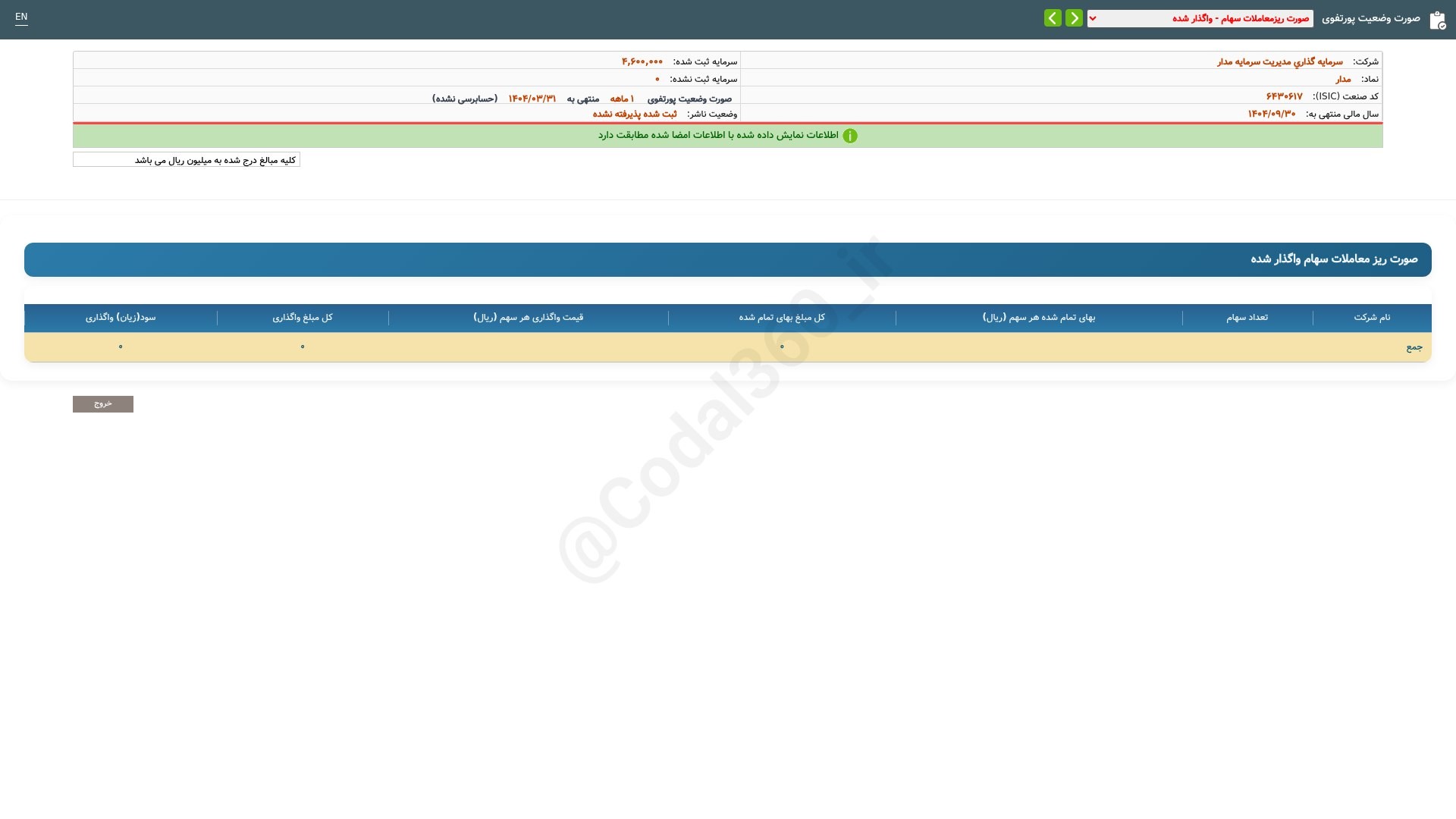Click the خروج exit button

coord(103,404)
